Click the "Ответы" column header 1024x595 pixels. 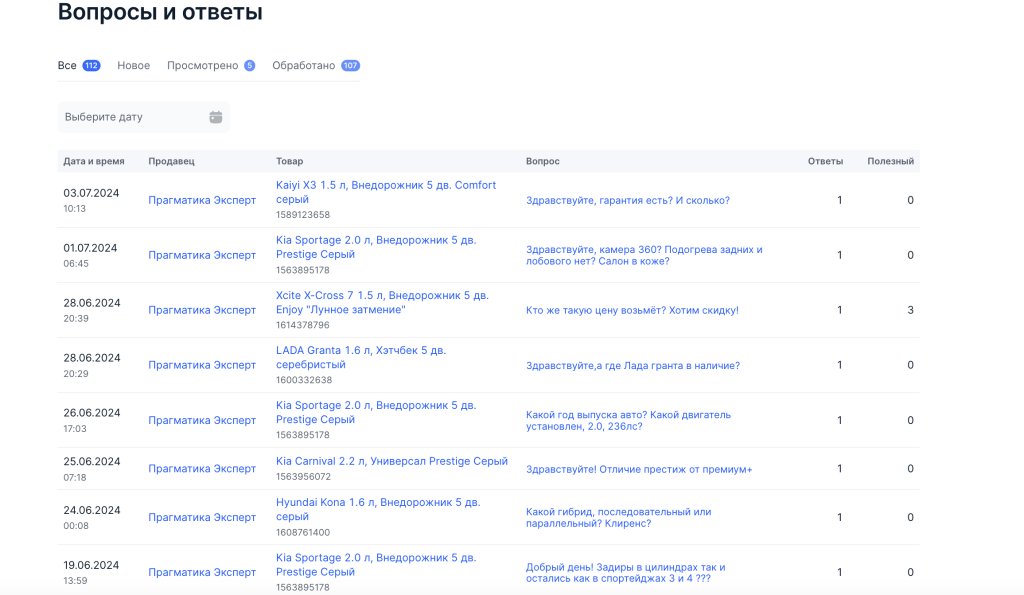point(825,161)
